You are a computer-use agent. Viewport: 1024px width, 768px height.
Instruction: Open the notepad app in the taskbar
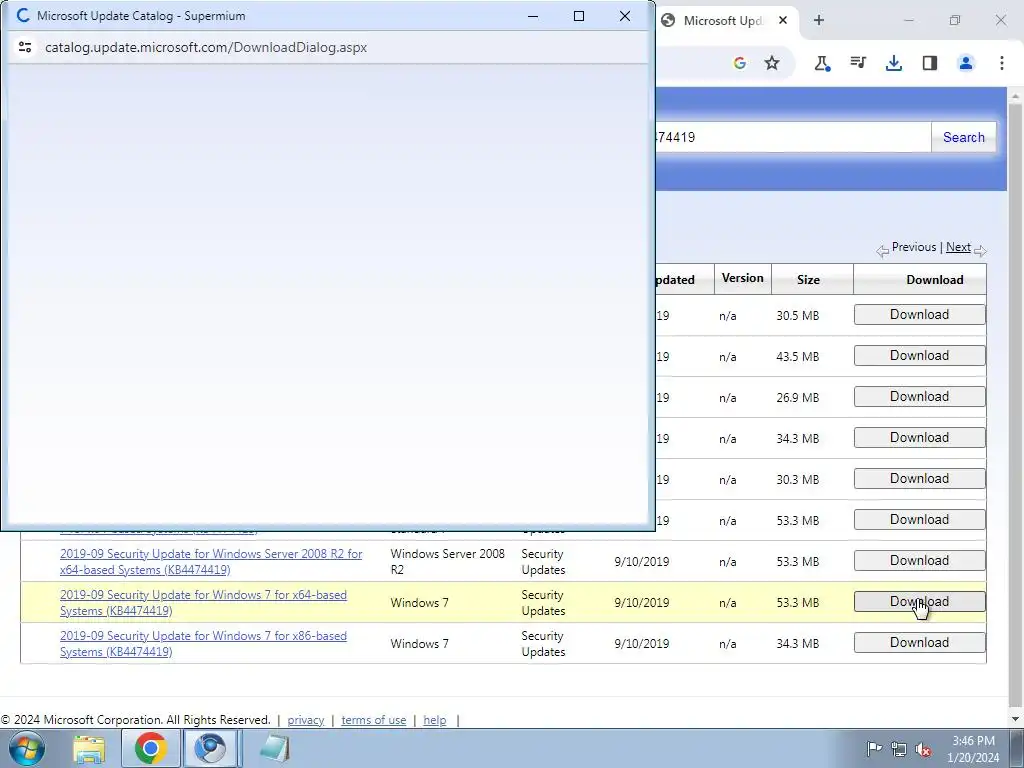tap(274, 748)
